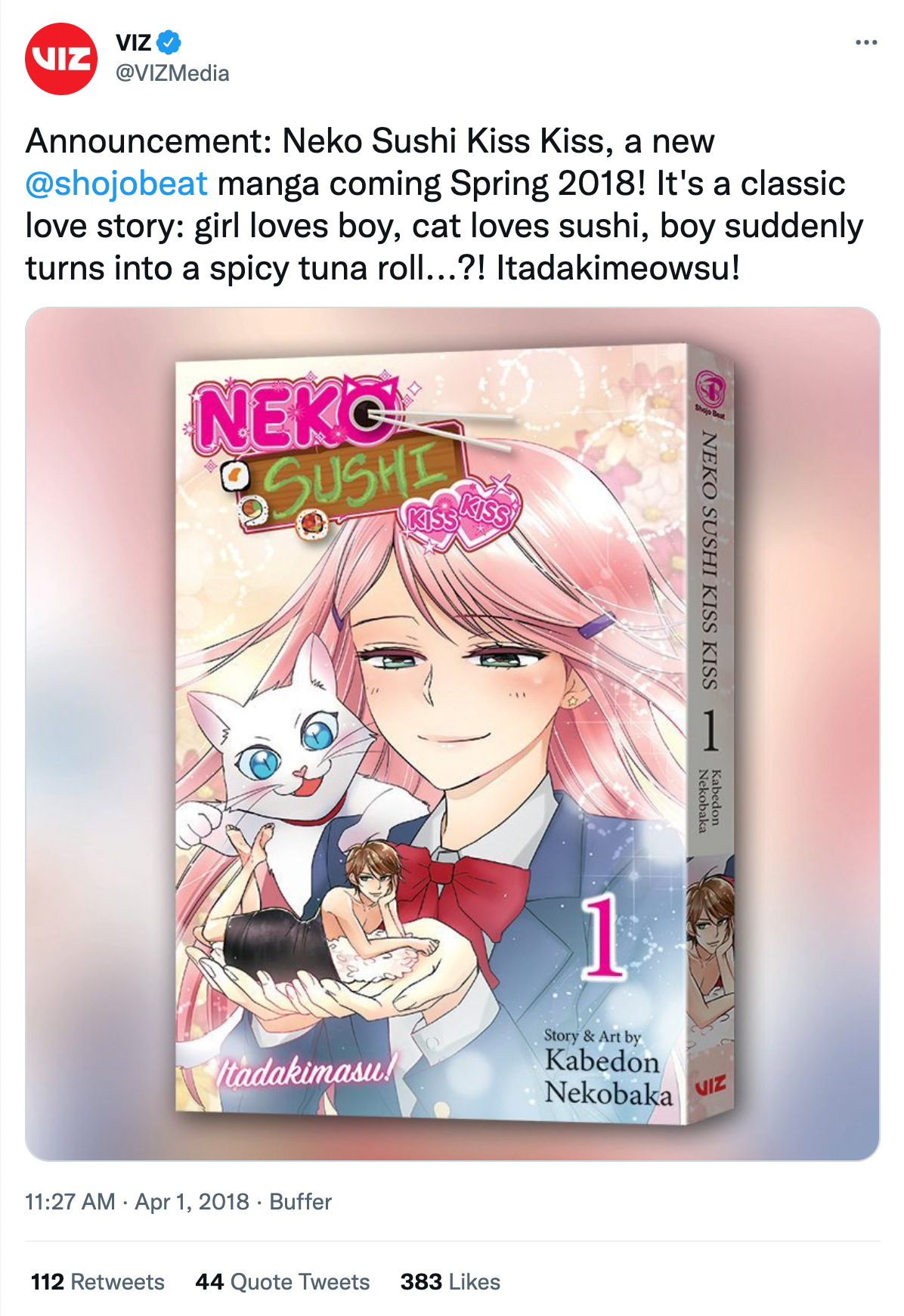Open the manga cover image attachment
The width and height of the screenshot is (904, 1316).
coord(453,734)
